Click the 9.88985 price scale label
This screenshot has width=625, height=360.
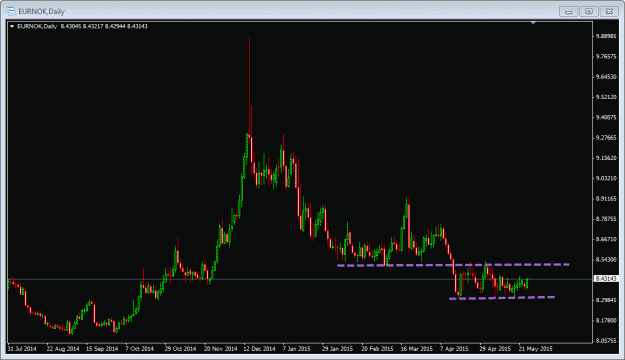point(606,36)
